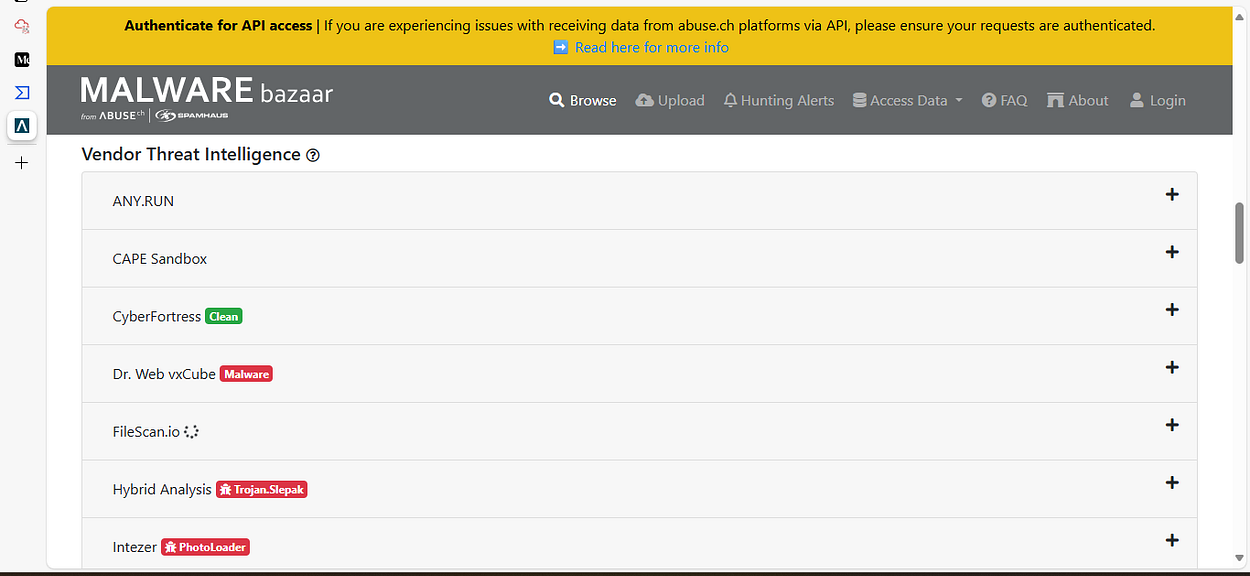
Task: Open the Upload page
Action: (x=670, y=100)
